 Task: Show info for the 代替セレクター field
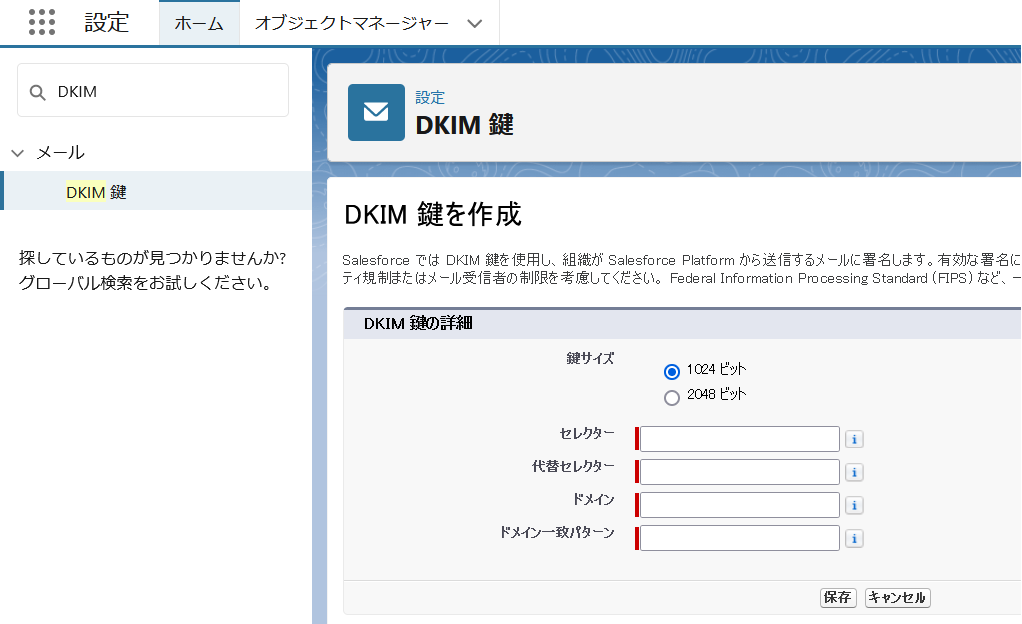click(x=854, y=472)
